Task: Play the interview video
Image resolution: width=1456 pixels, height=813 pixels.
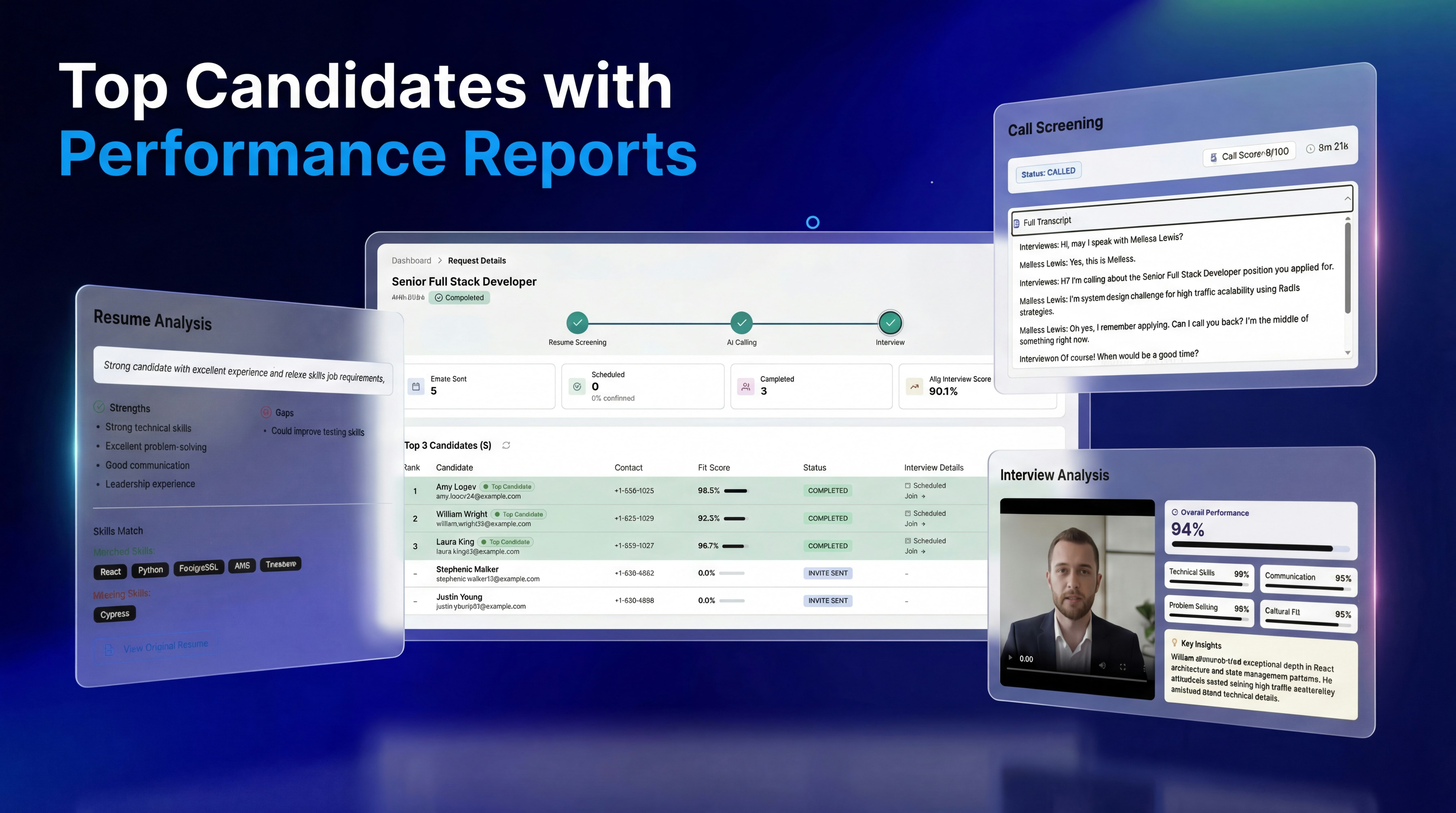Action: (1010, 658)
